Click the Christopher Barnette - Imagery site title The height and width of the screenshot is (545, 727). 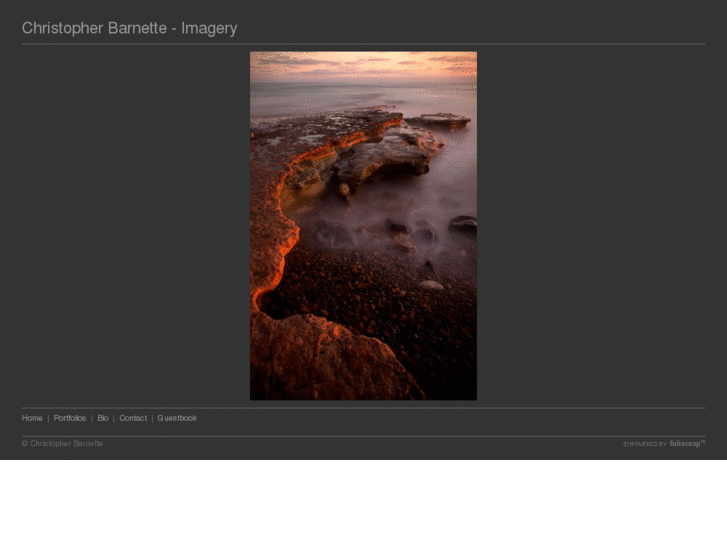[x=129, y=28]
